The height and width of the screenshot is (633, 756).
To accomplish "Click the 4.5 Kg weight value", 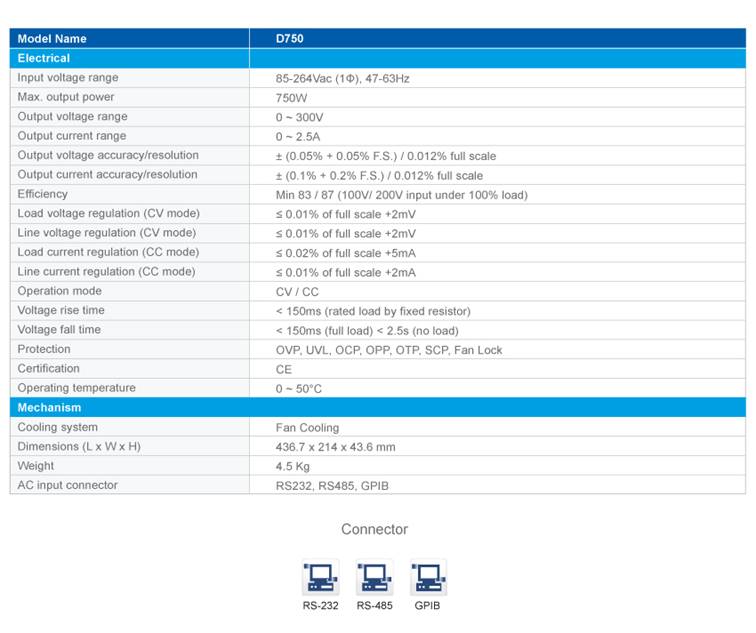I will (x=293, y=466).
